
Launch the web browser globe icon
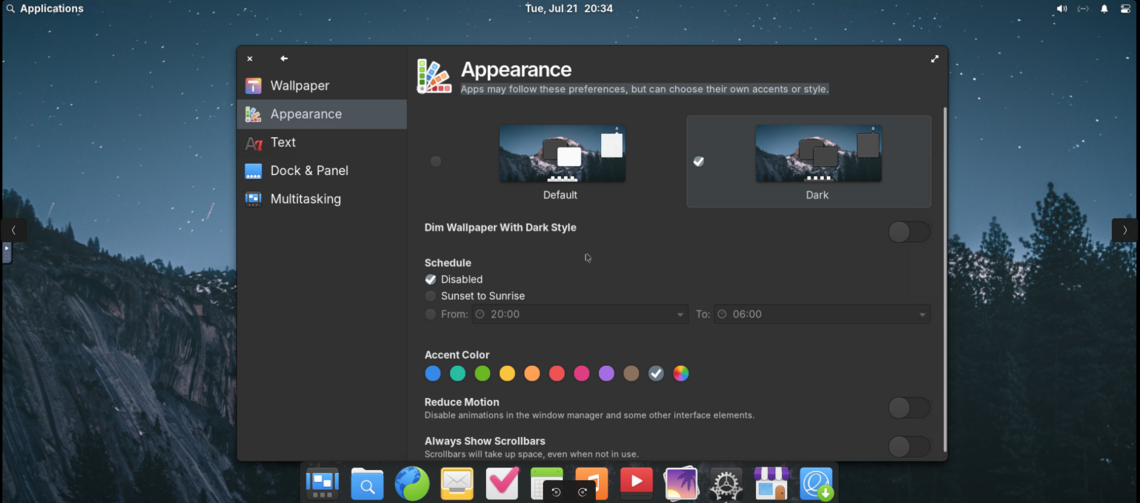pos(412,483)
